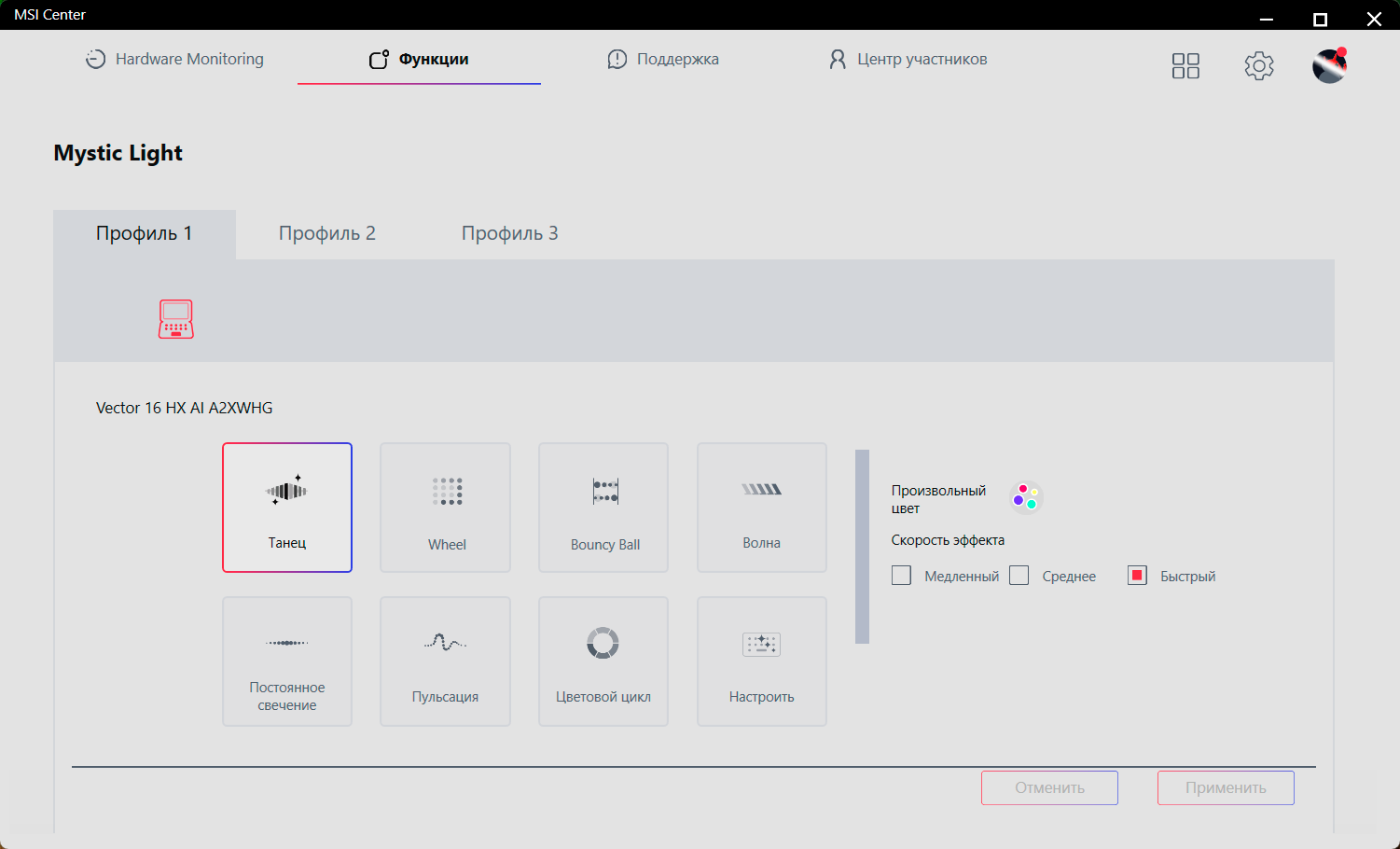Open the Произвольный цвет color picker
Viewport: 1400px width, 849px height.
[x=1026, y=497]
